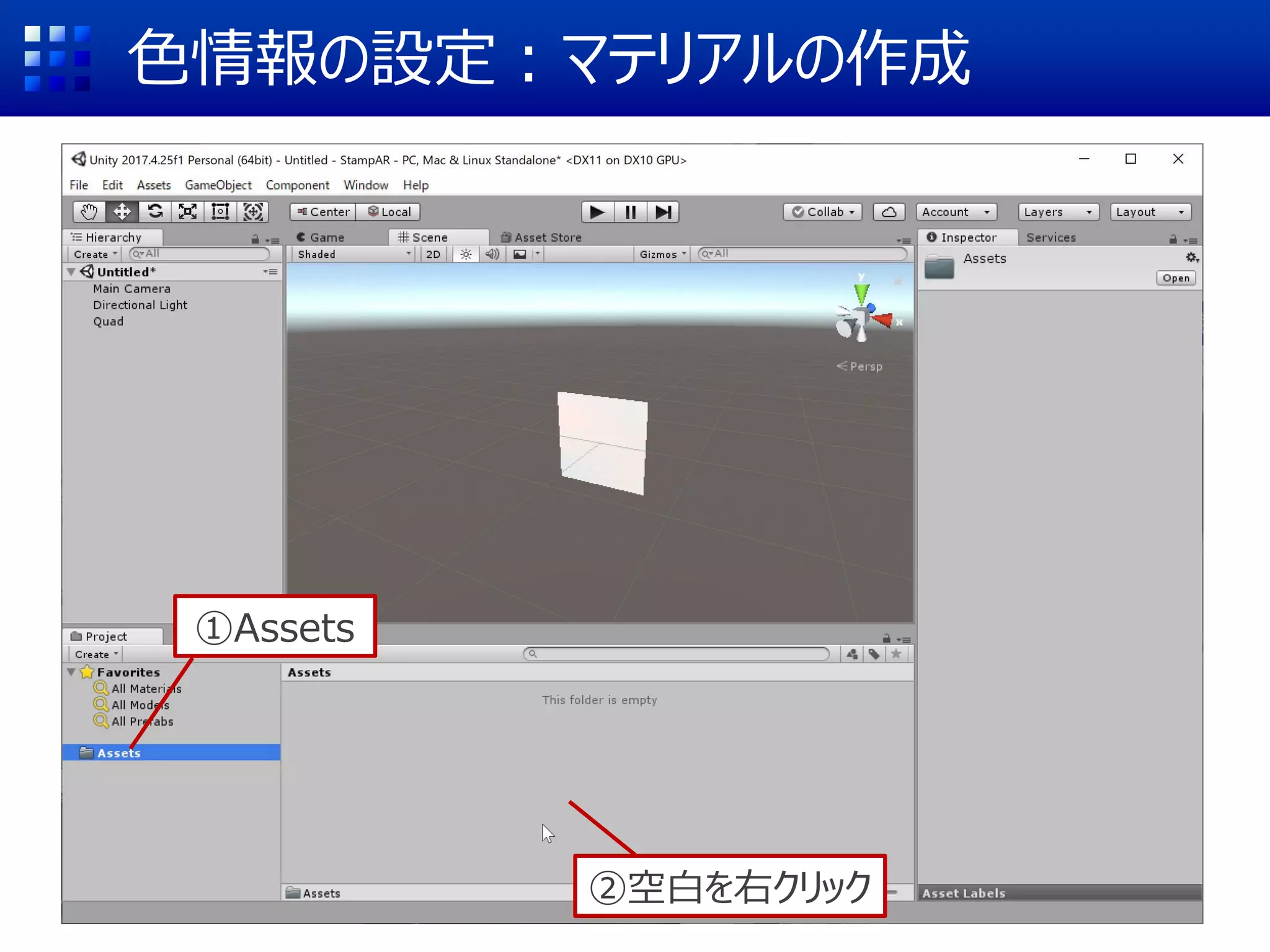Open scene effects dropdown arrow
The width and height of the screenshot is (1270, 952).
tap(538, 254)
